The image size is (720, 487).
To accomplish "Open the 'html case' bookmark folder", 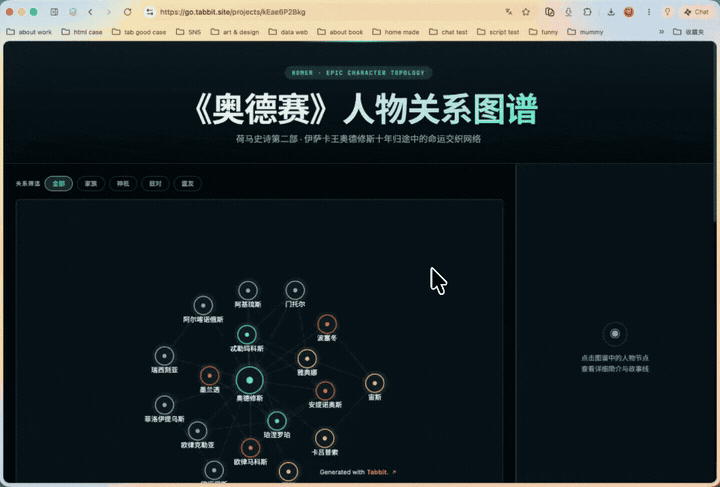I will tap(82, 32).
